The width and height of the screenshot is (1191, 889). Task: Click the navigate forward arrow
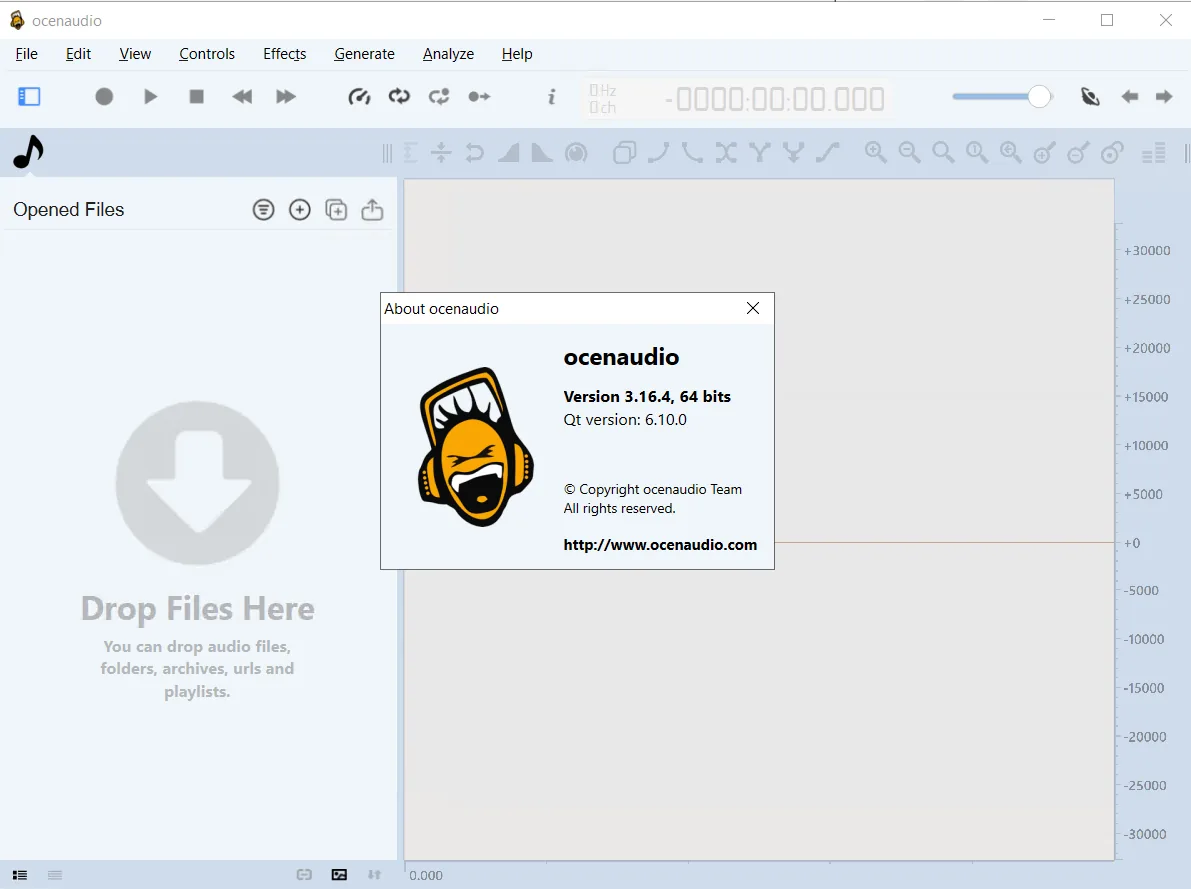click(1164, 96)
